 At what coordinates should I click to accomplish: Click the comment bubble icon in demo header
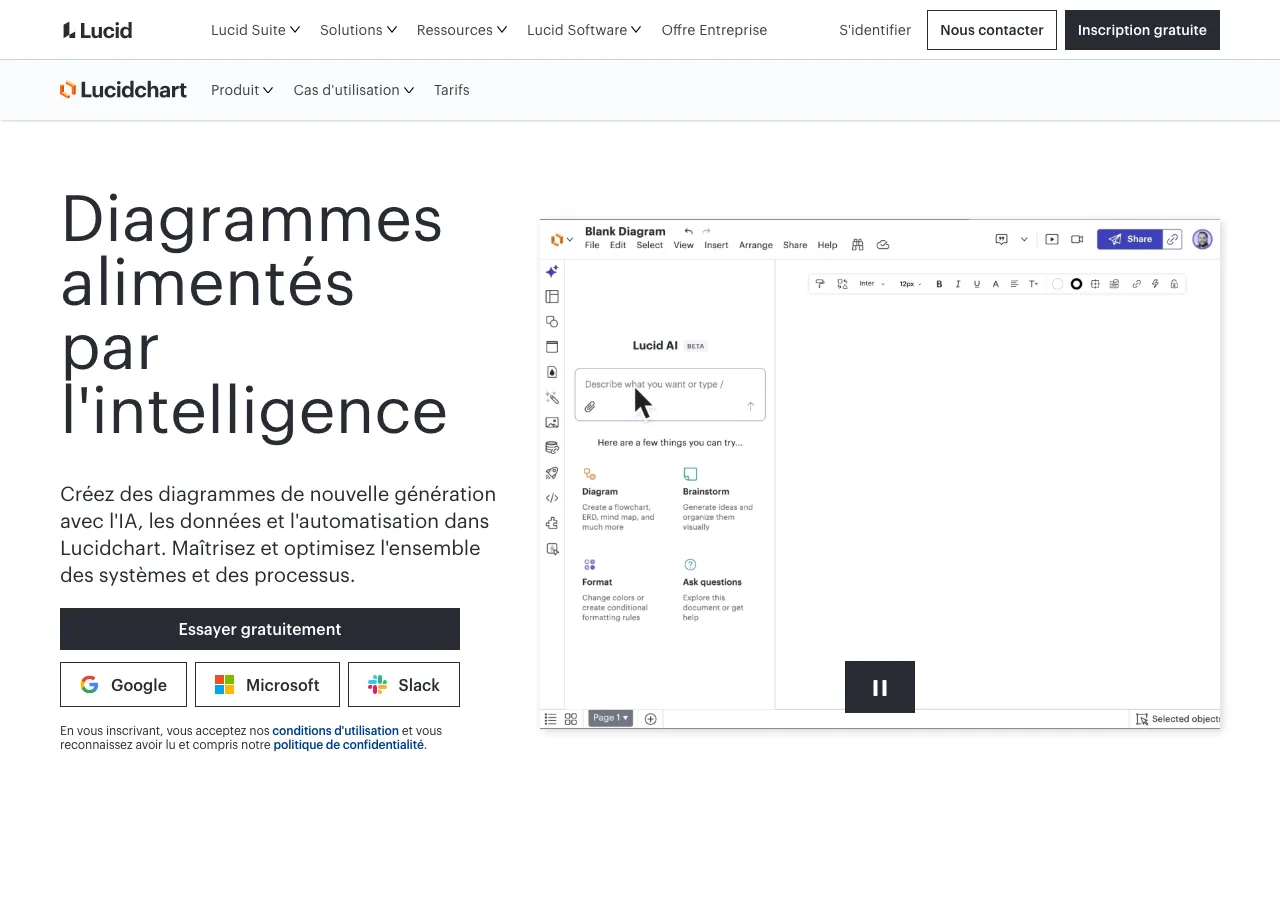pos(1001,239)
